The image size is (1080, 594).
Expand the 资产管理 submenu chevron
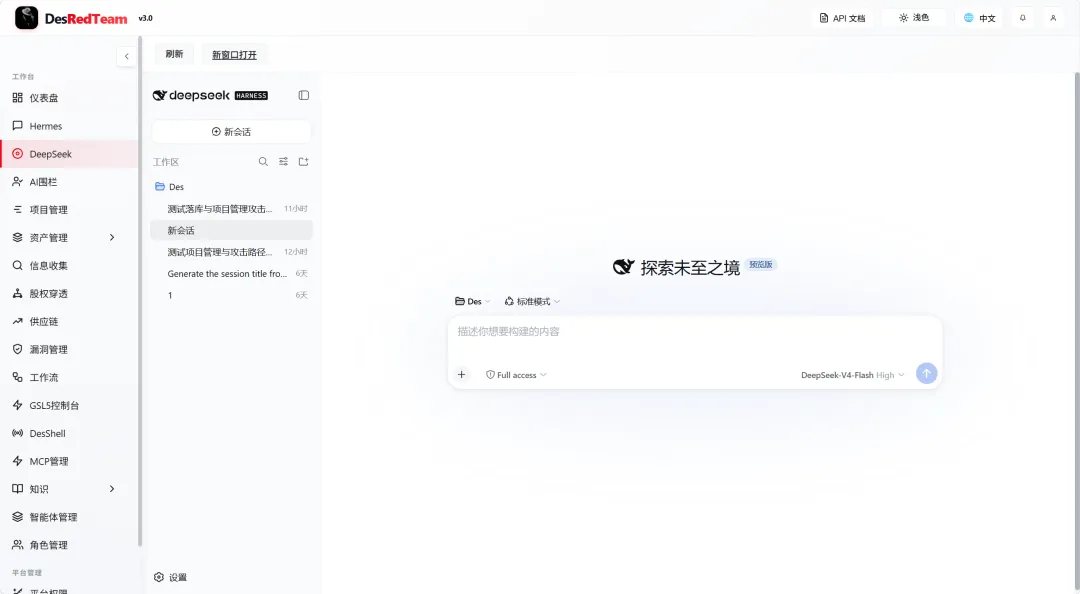pos(112,238)
